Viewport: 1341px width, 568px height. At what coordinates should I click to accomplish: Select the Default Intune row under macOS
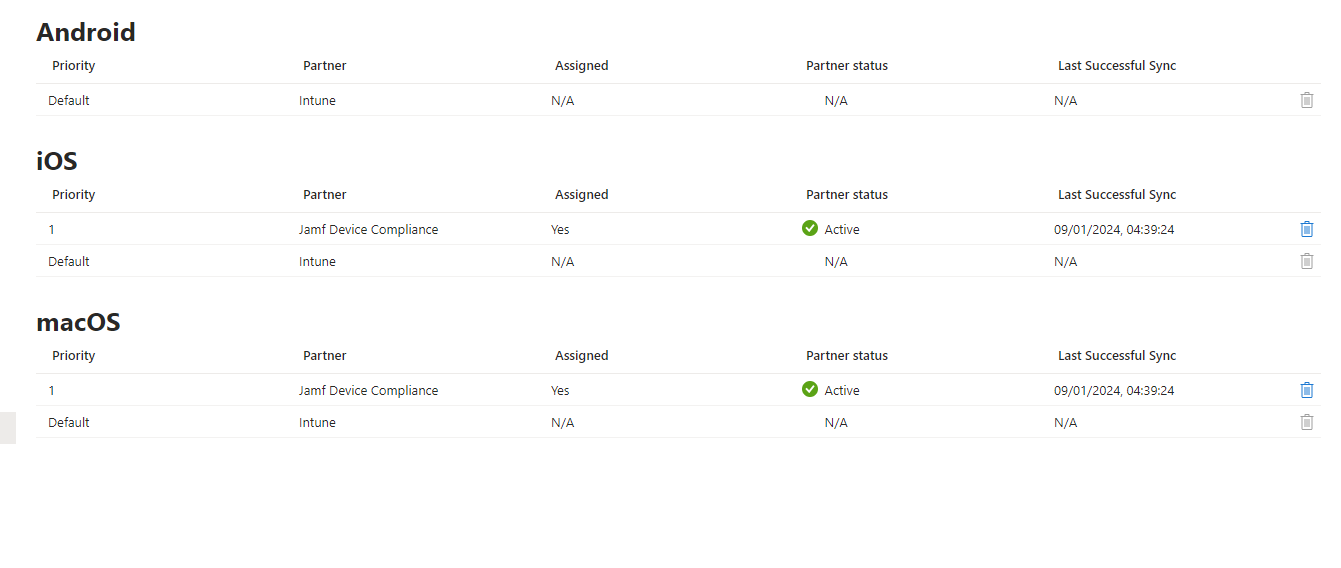pos(678,422)
